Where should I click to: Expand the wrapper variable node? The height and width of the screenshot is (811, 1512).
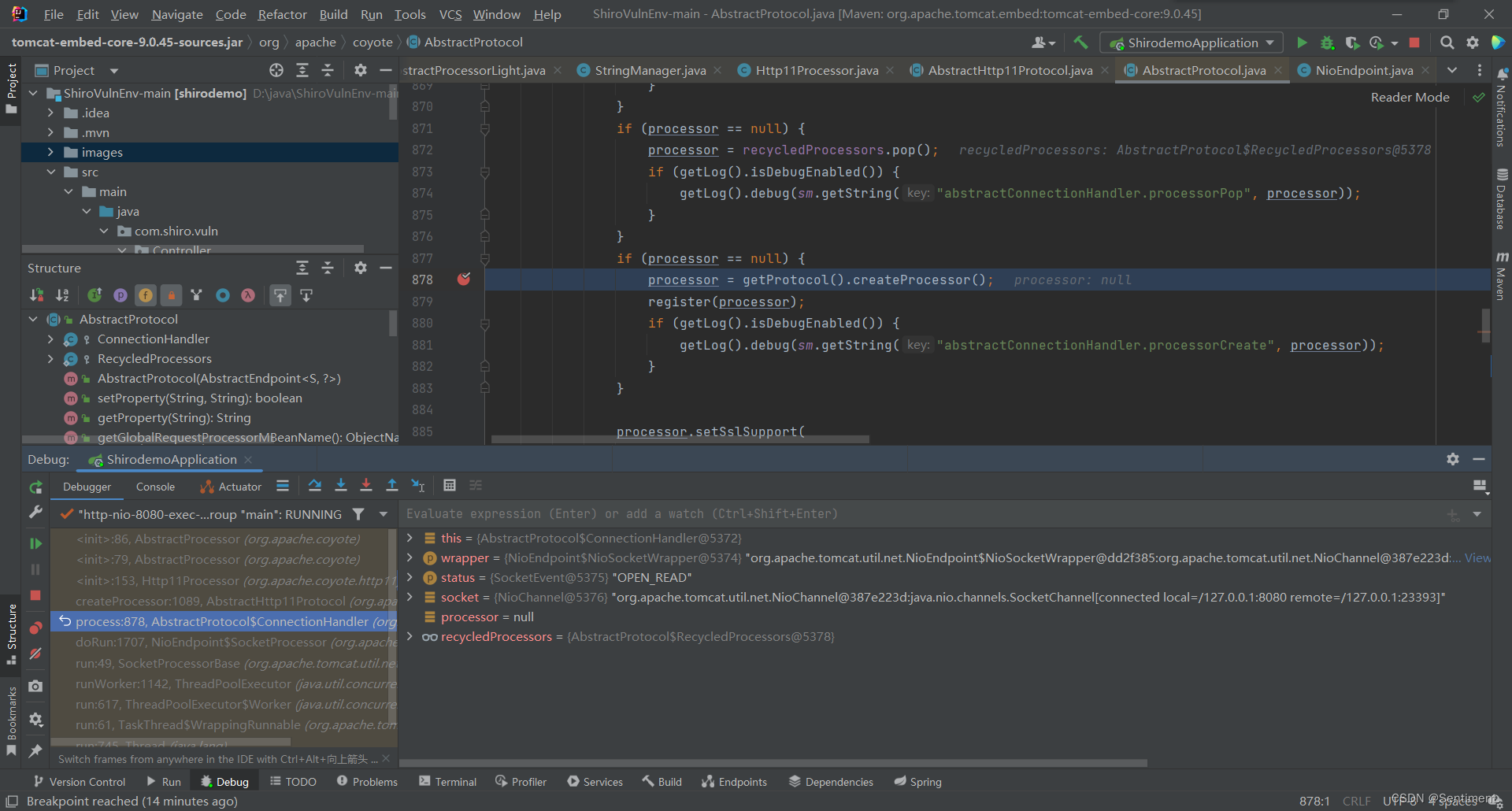tap(410, 557)
